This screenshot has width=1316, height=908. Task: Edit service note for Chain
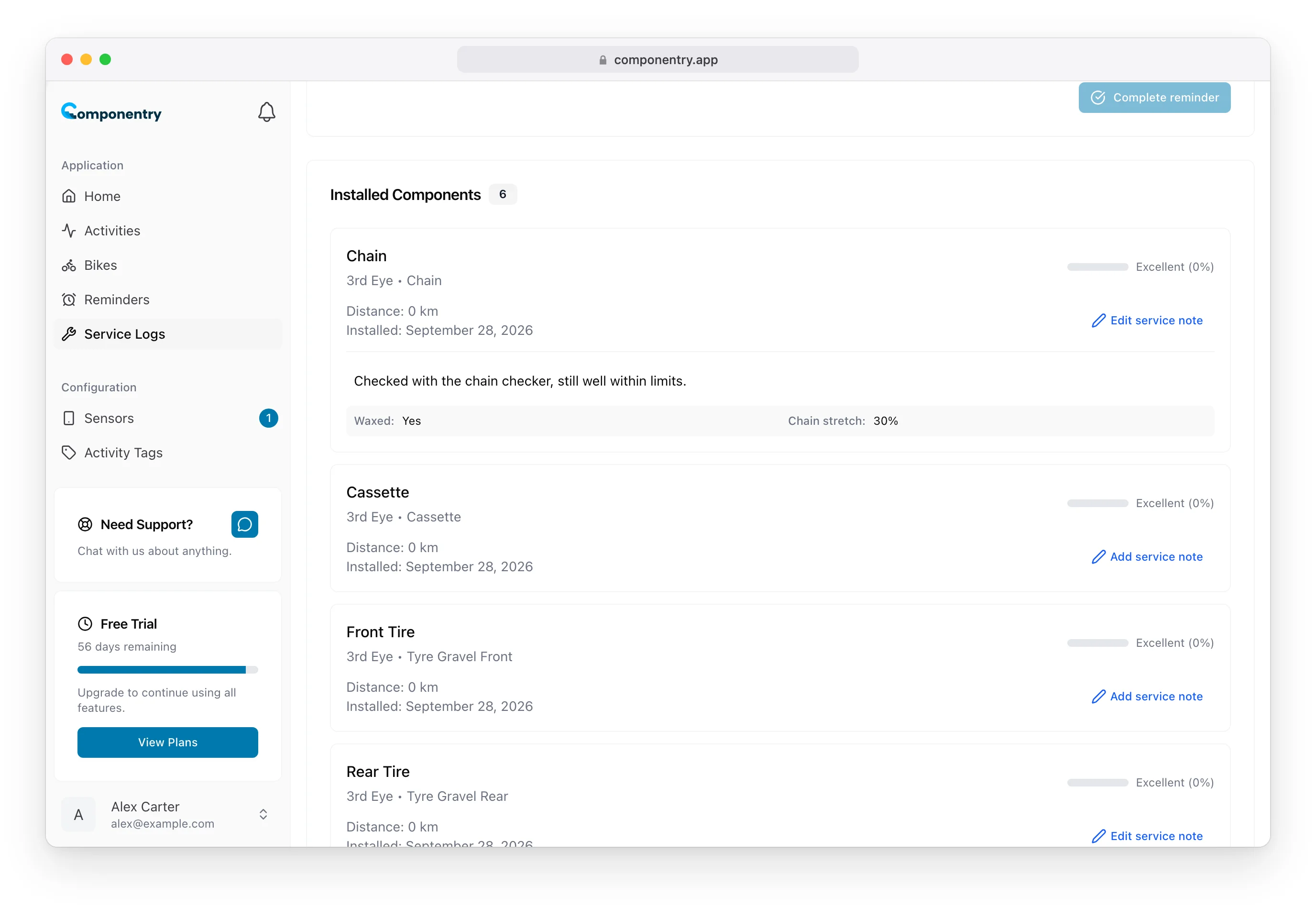pos(1147,321)
